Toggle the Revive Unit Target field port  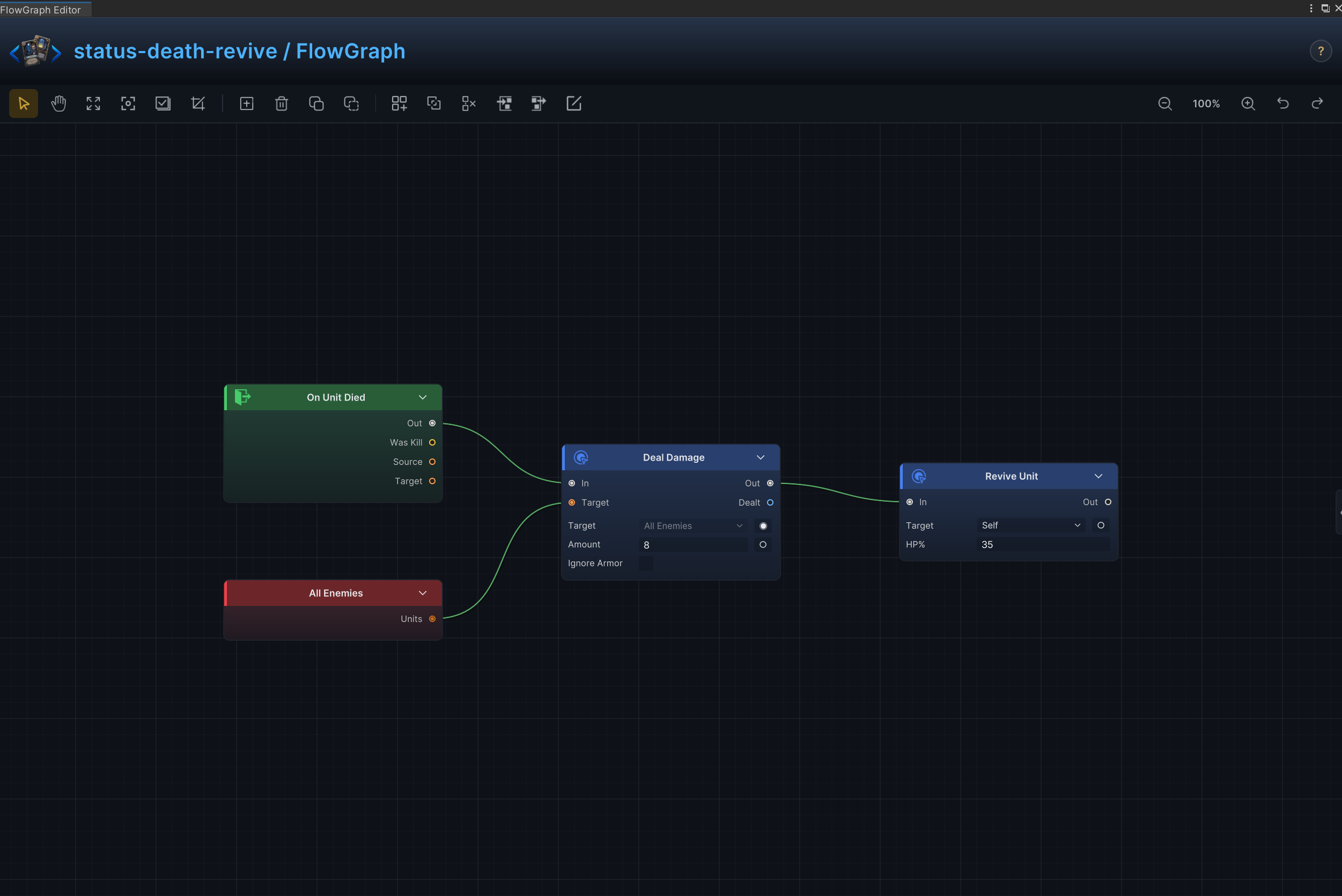(1101, 525)
